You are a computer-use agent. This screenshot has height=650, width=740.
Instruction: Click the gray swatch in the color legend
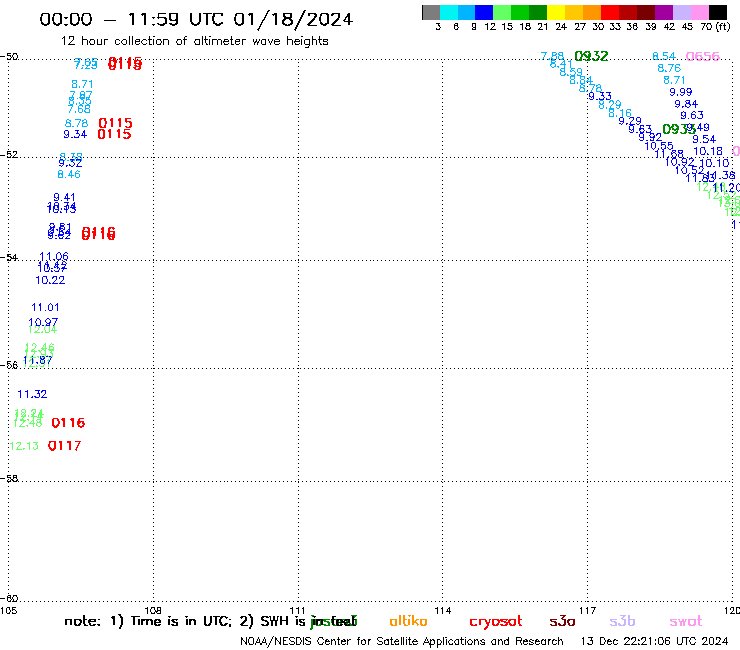pyautogui.click(x=431, y=12)
